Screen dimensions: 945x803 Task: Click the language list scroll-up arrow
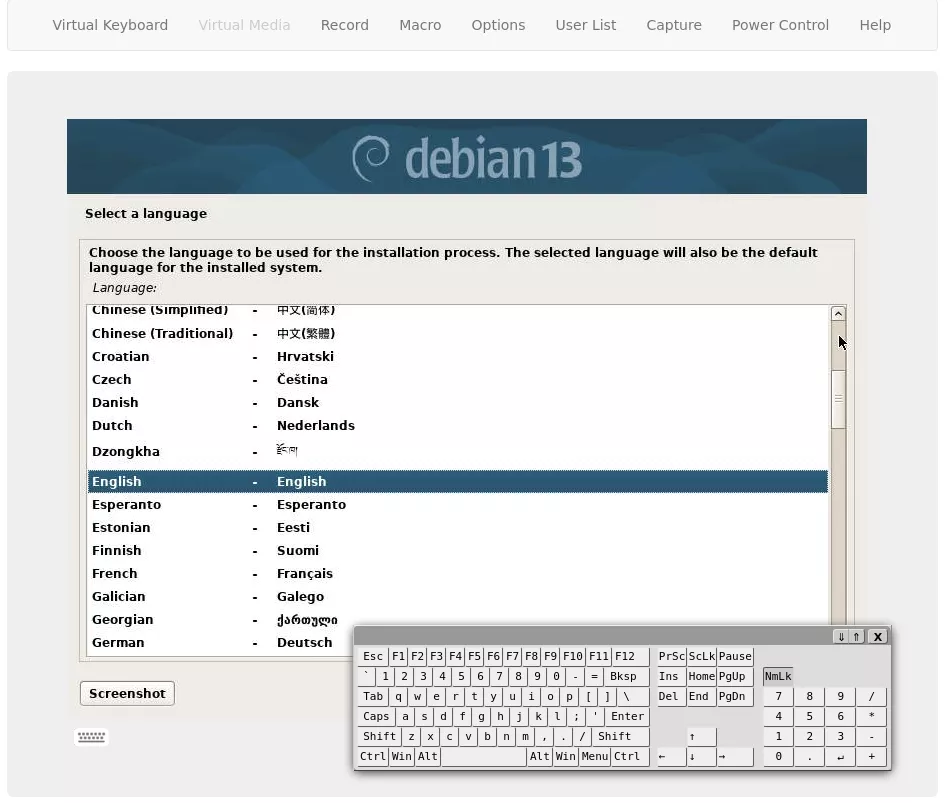[x=838, y=313]
